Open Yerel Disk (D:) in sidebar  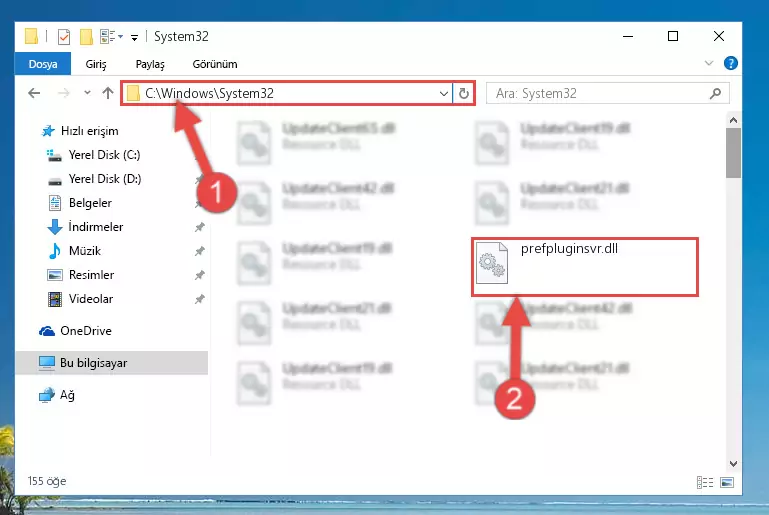point(104,179)
